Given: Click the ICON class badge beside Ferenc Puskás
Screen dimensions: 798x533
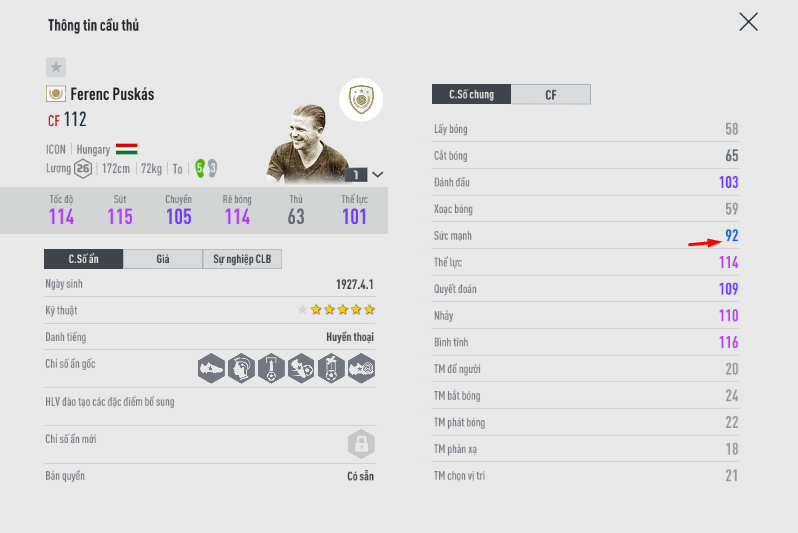Looking at the screenshot, I should pos(56,94).
